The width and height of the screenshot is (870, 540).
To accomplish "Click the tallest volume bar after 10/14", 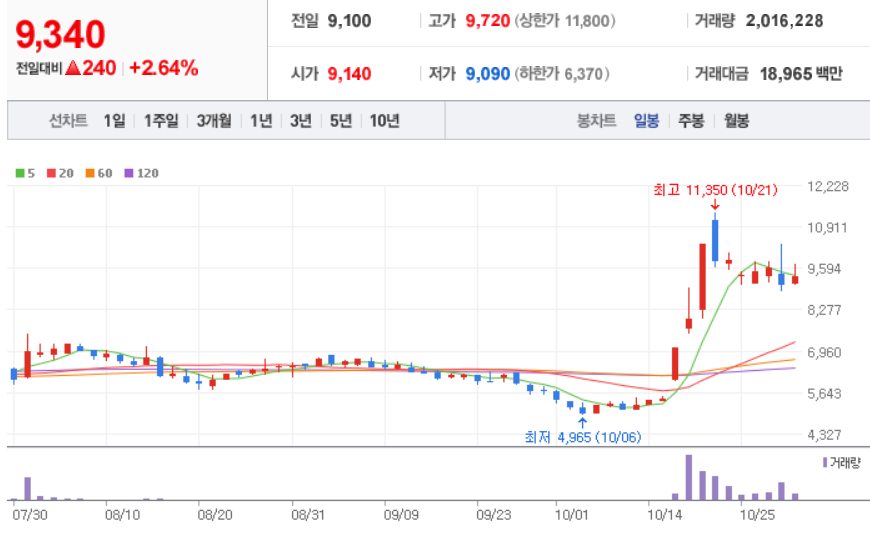I will (x=689, y=477).
